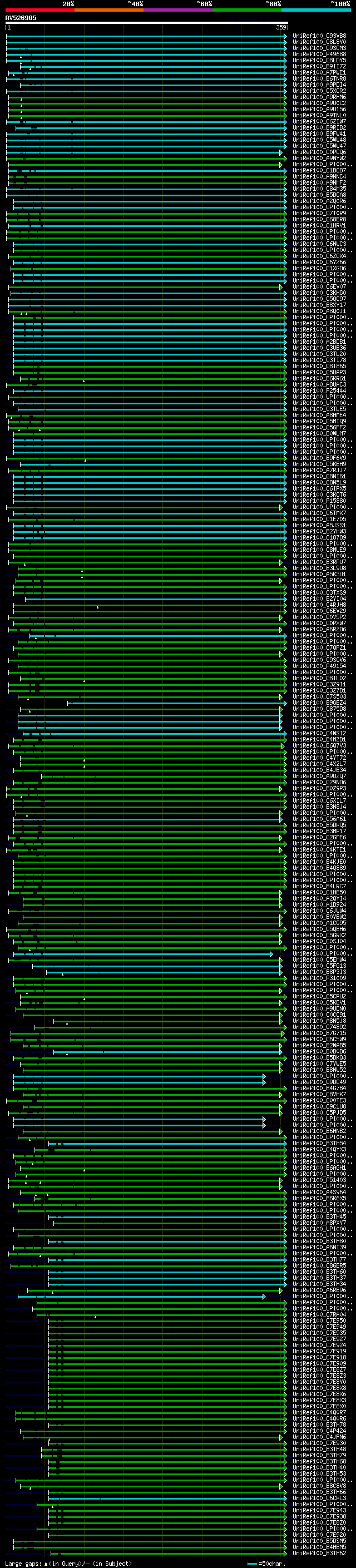The width and height of the screenshot is (356, 1568).
Task: Click hit label UniRef100_A9PDI4
Action: [x=319, y=85]
